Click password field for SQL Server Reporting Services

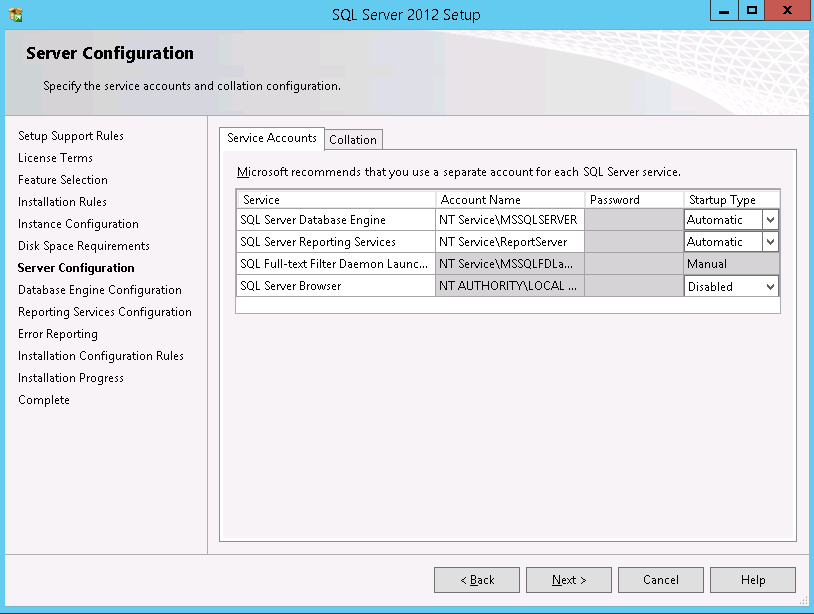tap(634, 242)
